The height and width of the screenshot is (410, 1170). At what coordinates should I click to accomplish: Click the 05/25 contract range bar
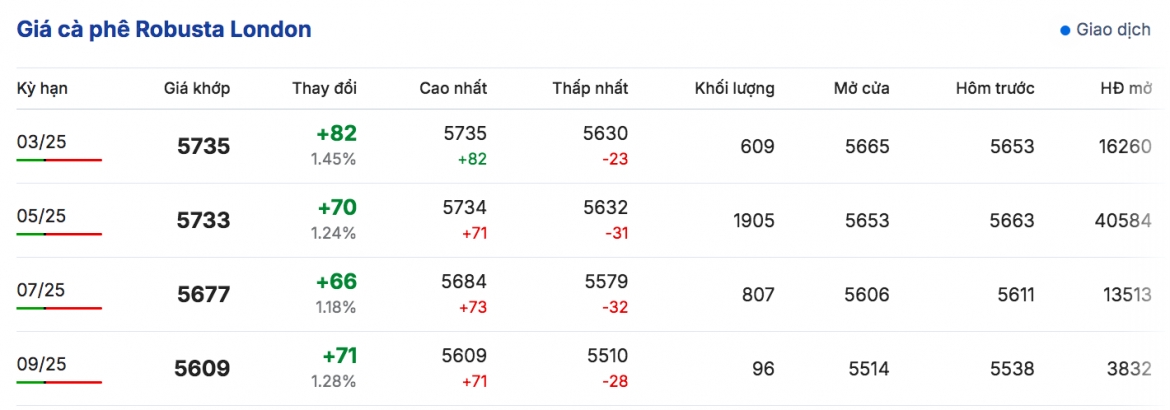point(59,234)
